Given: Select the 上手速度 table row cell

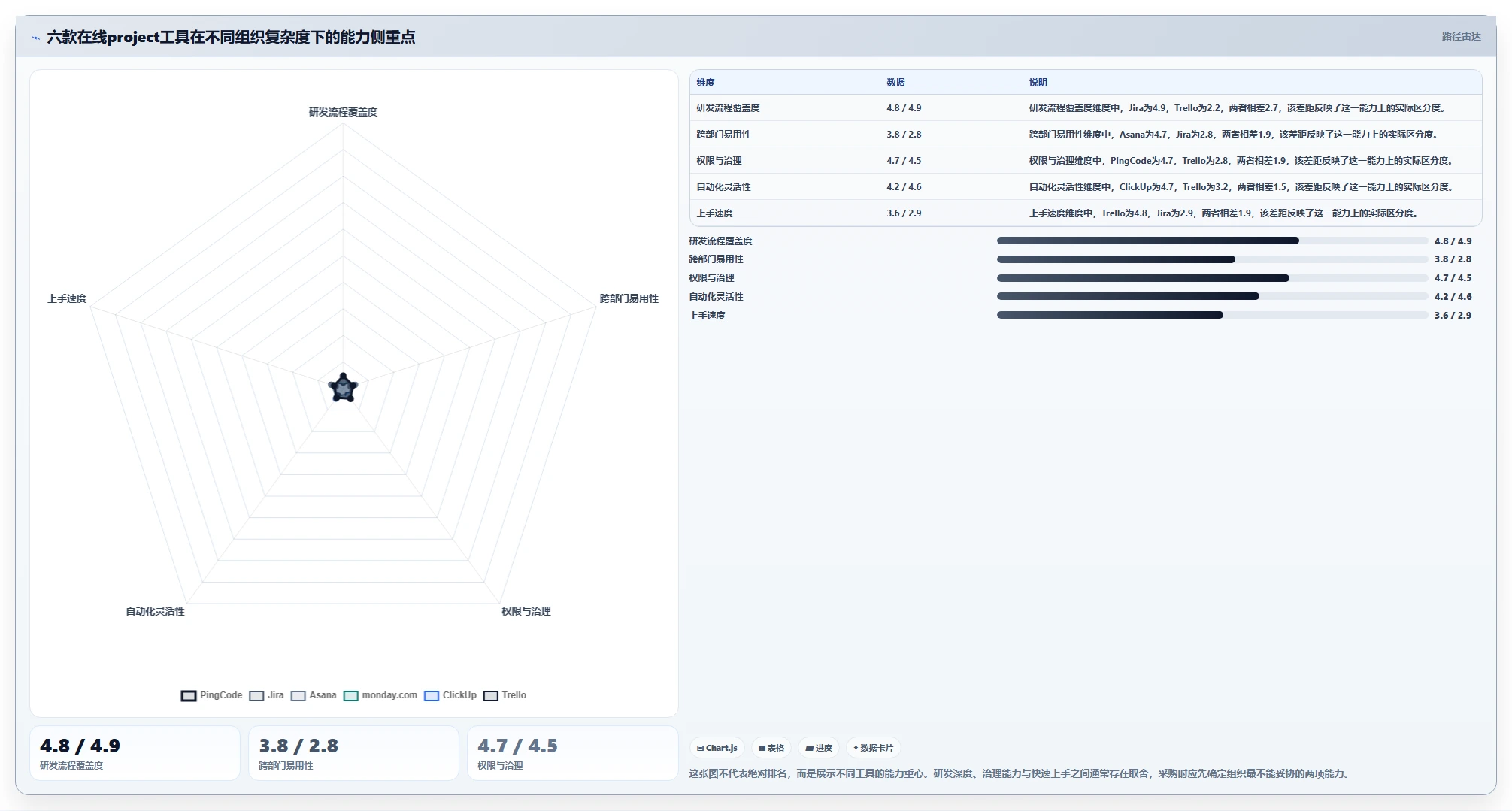Looking at the screenshot, I should [x=714, y=213].
